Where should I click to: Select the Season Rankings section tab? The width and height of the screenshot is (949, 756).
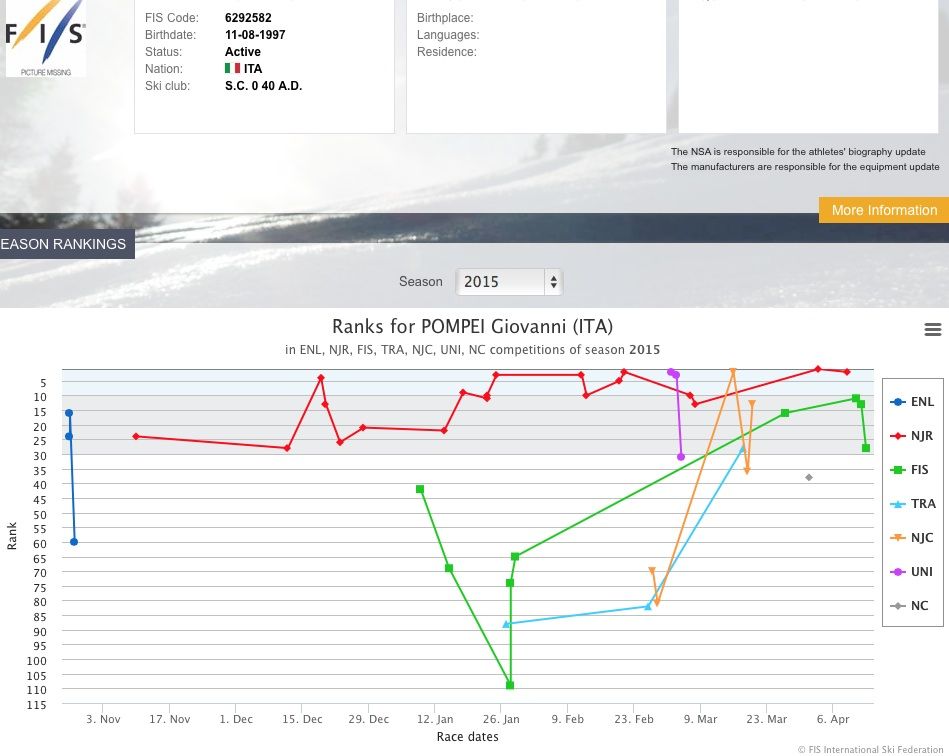point(66,244)
